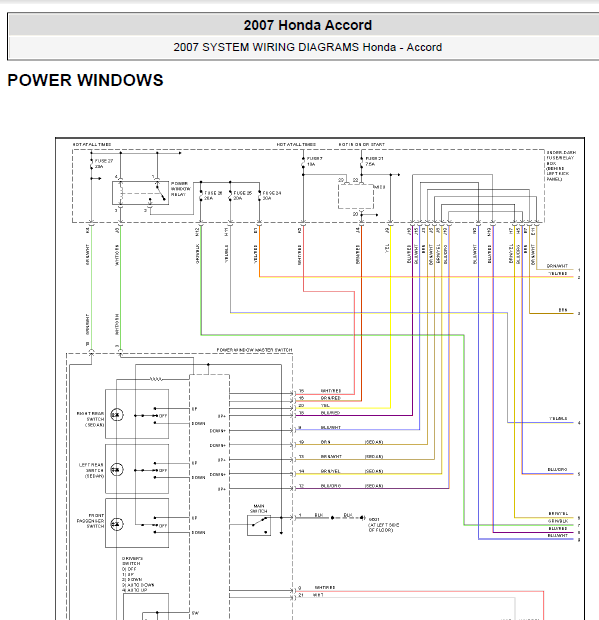599x620 pixels.
Task: Click the Driver's Switch position legend
Action: [138, 575]
